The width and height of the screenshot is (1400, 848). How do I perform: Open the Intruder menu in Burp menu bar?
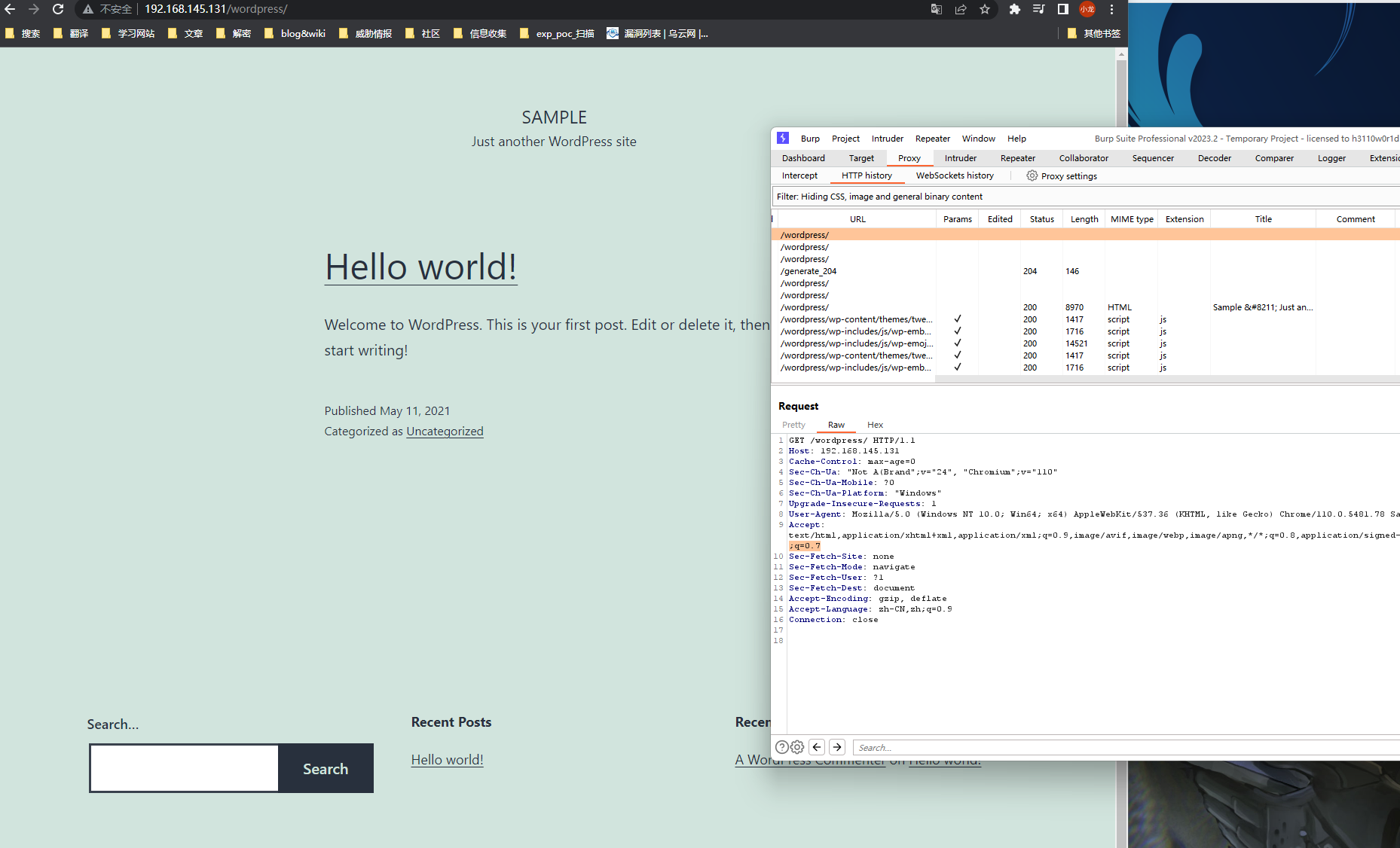point(888,139)
